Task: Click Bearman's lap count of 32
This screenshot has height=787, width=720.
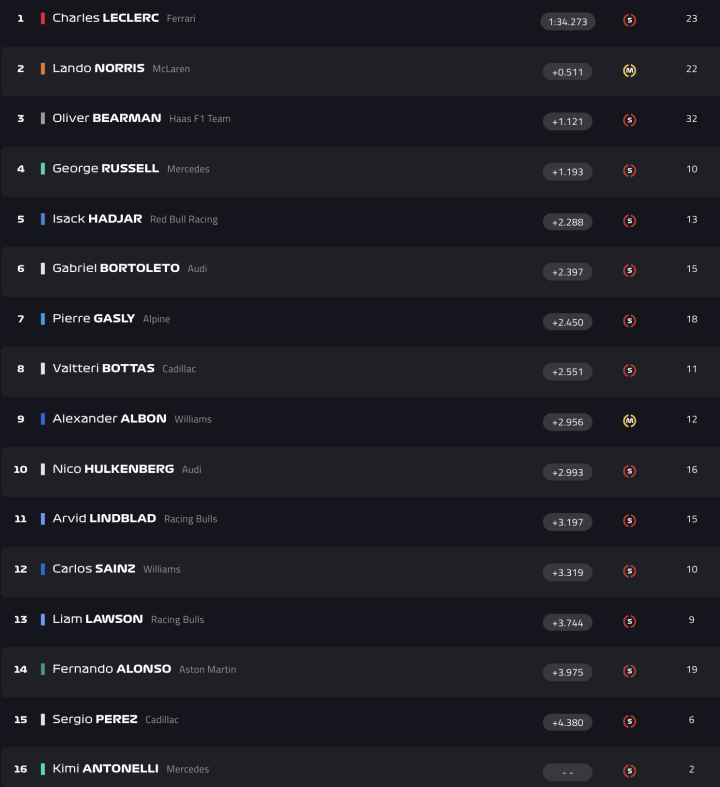Action: coord(692,119)
